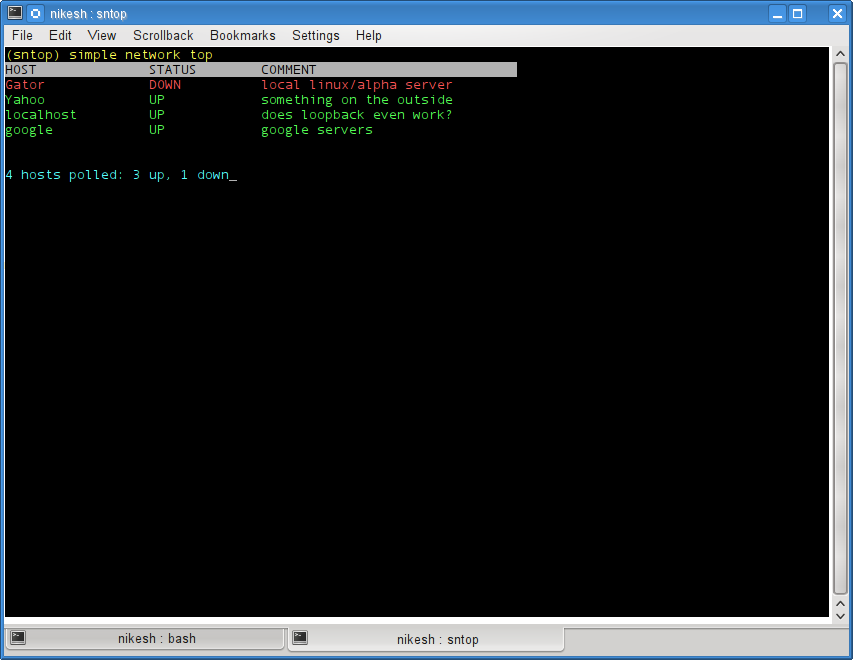Open the View menu
Image resolution: width=853 pixels, height=660 pixels.
[101, 35]
